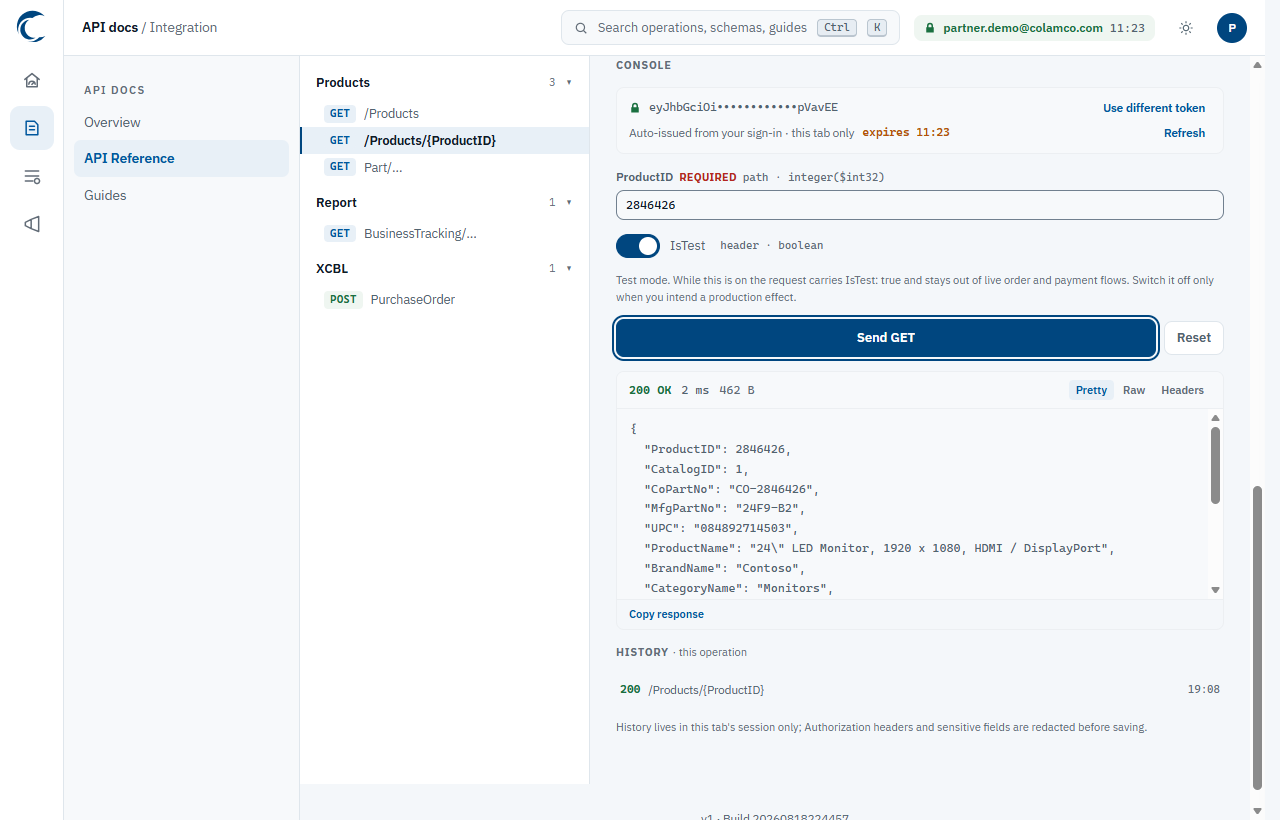
Task: Open the Overview section
Action: [181, 122]
